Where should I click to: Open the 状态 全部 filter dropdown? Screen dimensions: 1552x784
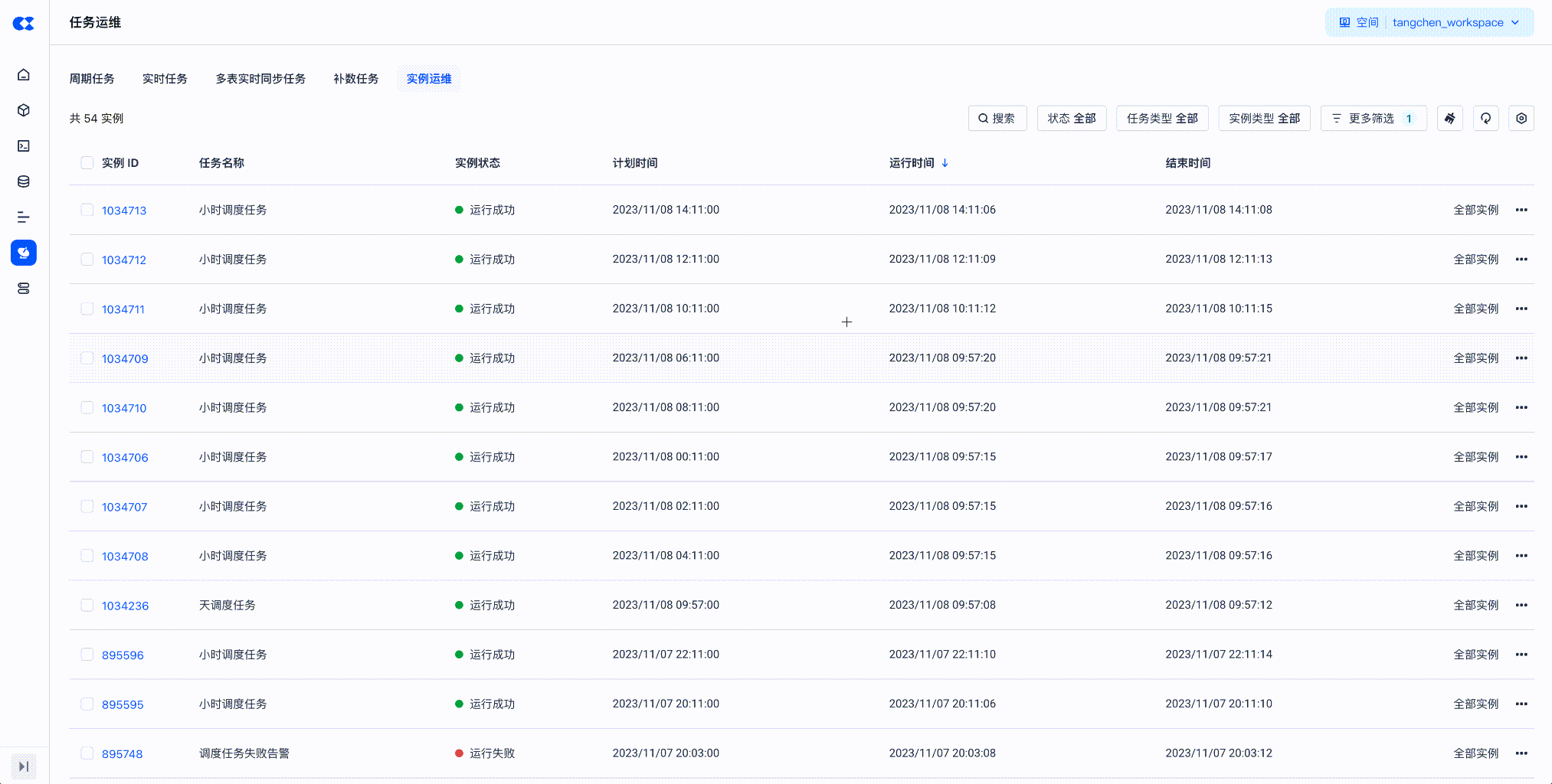pyautogui.click(x=1071, y=119)
